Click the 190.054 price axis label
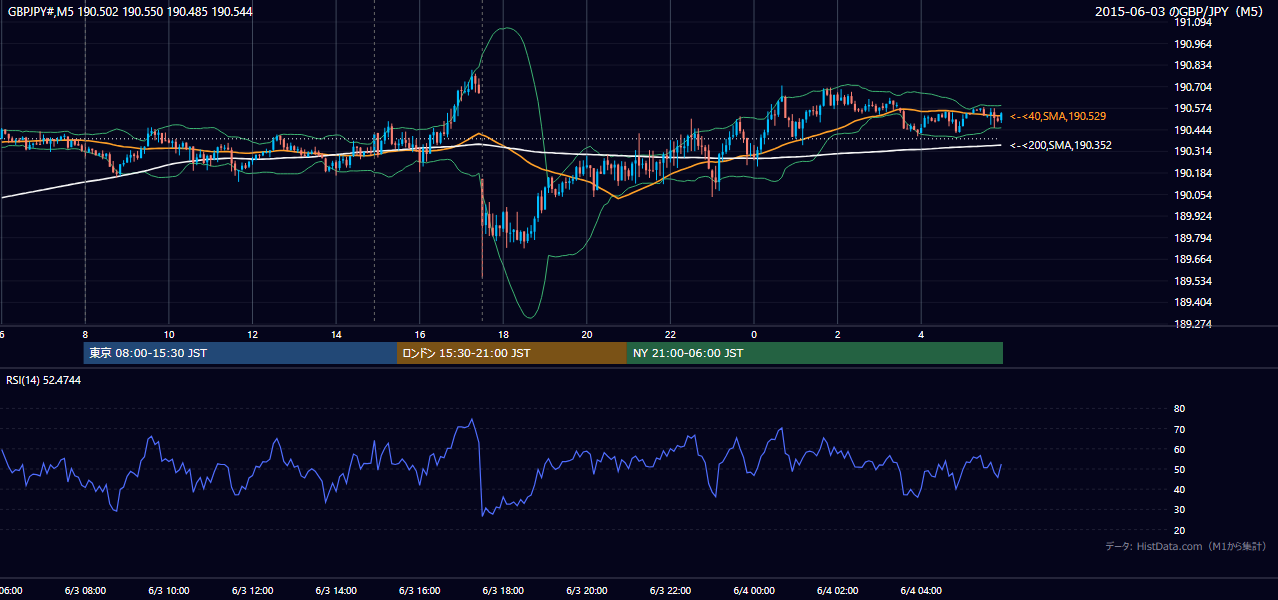The width and height of the screenshot is (1278, 600). coord(1192,195)
